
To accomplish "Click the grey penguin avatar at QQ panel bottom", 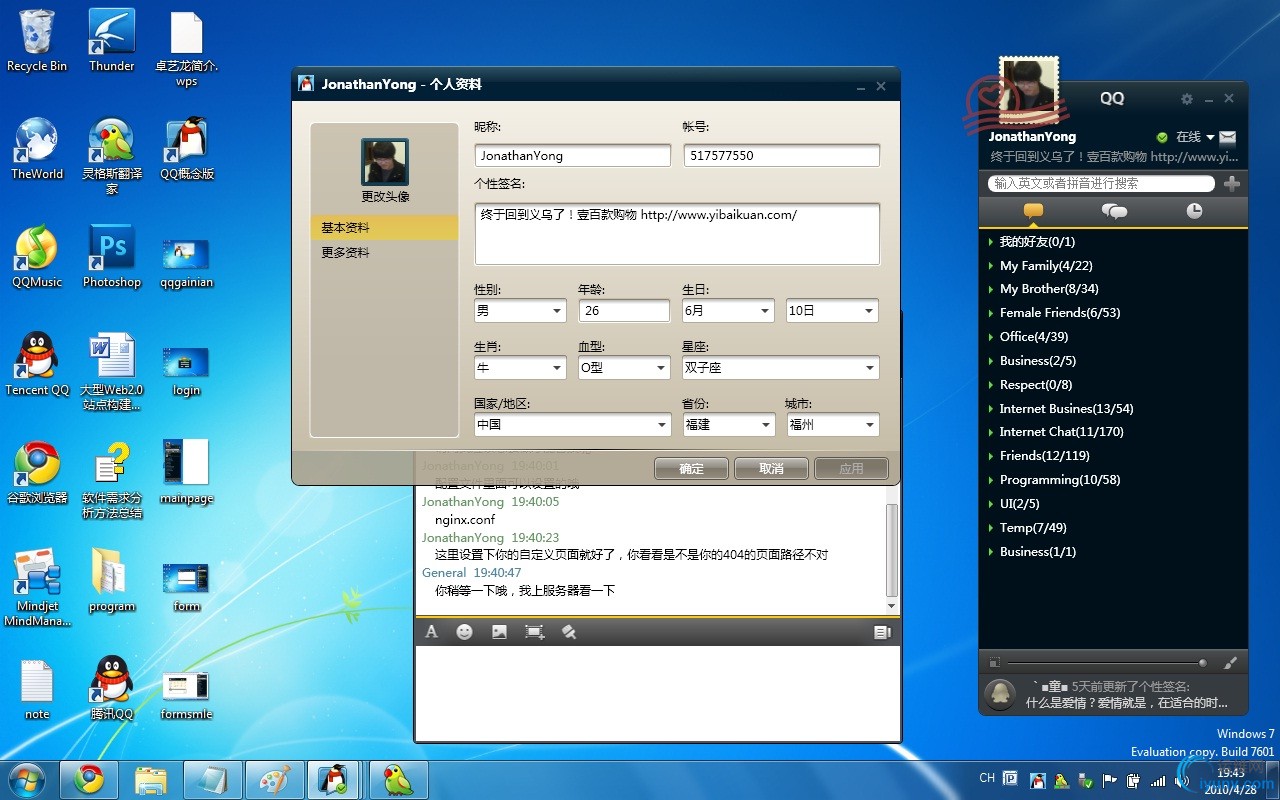I will pyautogui.click(x=1000, y=694).
